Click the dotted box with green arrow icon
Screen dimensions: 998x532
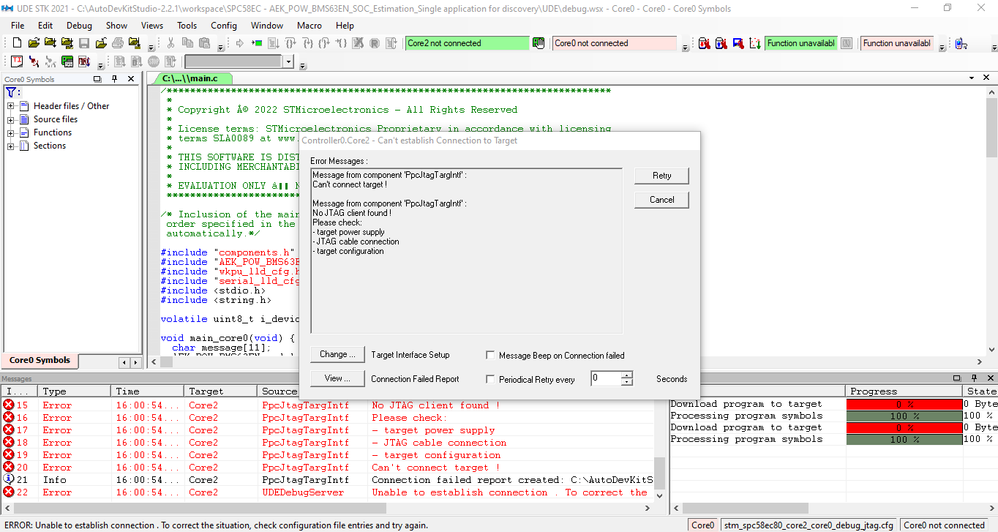[755, 43]
